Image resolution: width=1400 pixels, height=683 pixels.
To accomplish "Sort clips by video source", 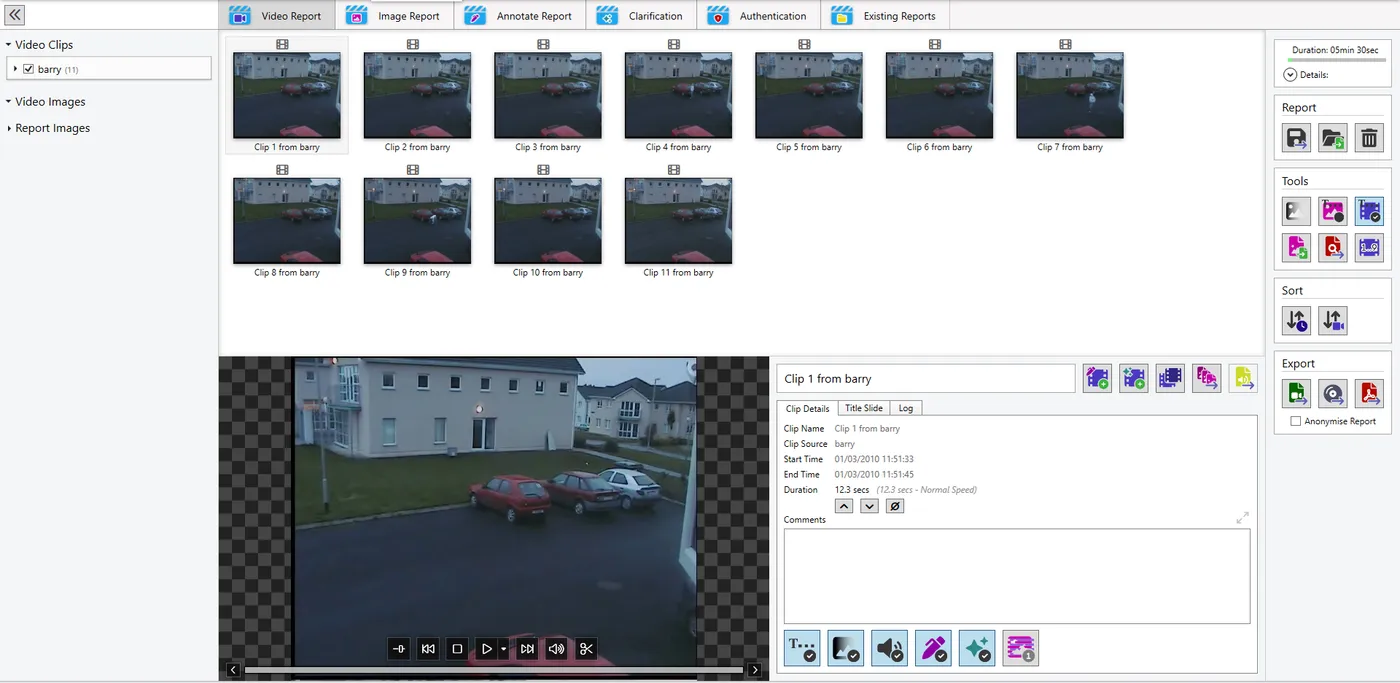I will [1333, 320].
